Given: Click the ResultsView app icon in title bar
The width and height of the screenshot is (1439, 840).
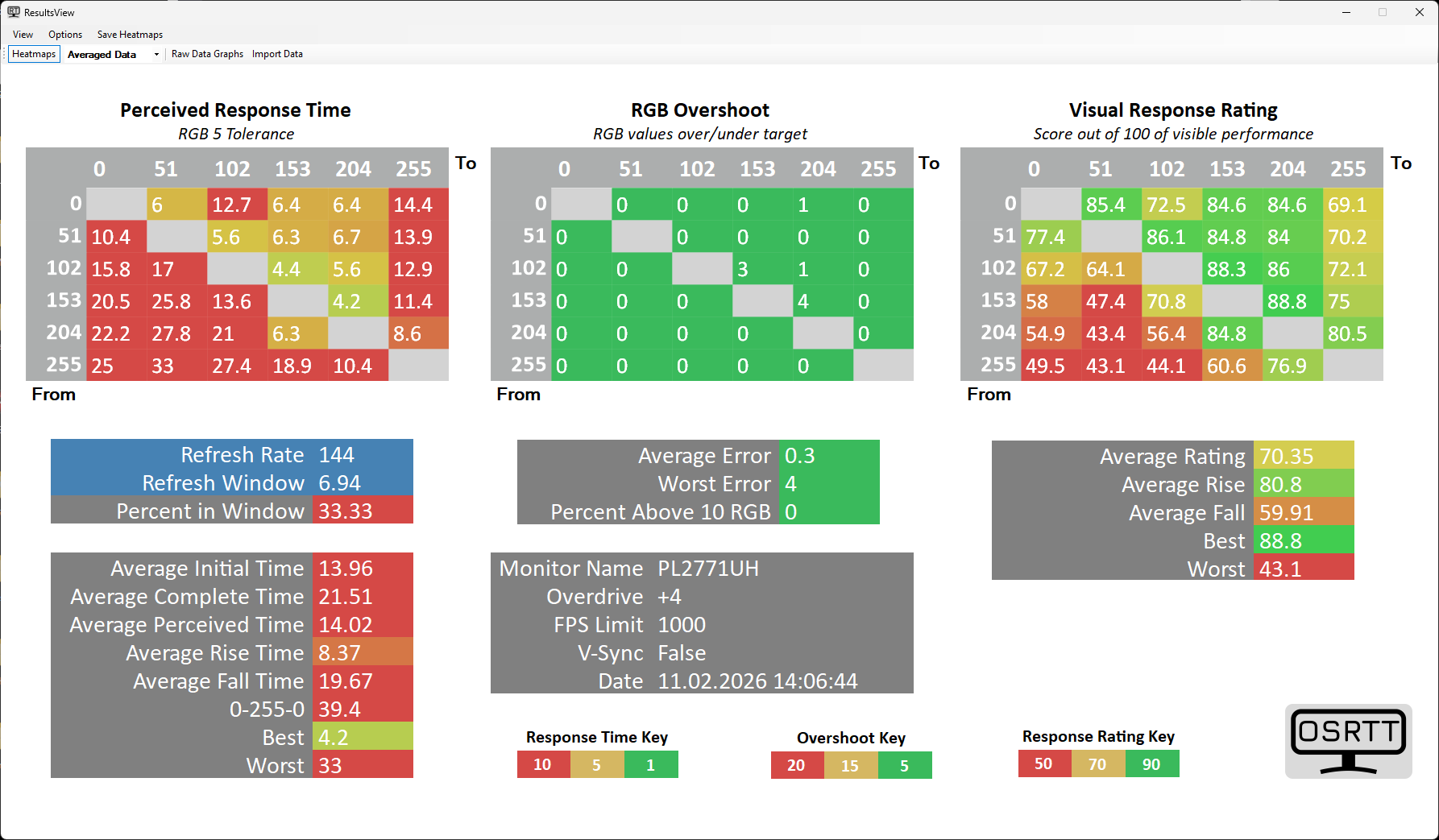Looking at the screenshot, I should click(14, 12).
